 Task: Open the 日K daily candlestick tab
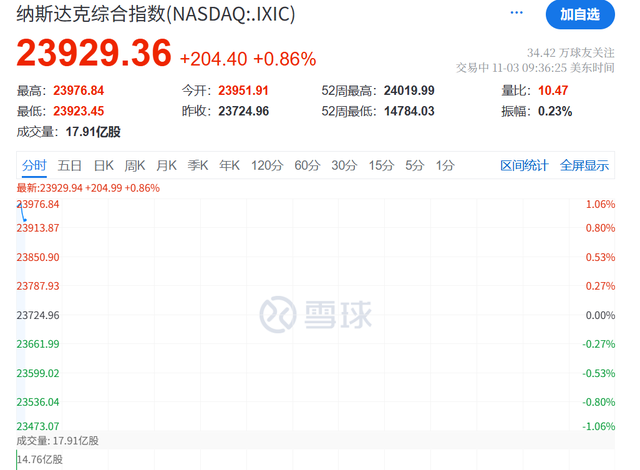(104, 165)
